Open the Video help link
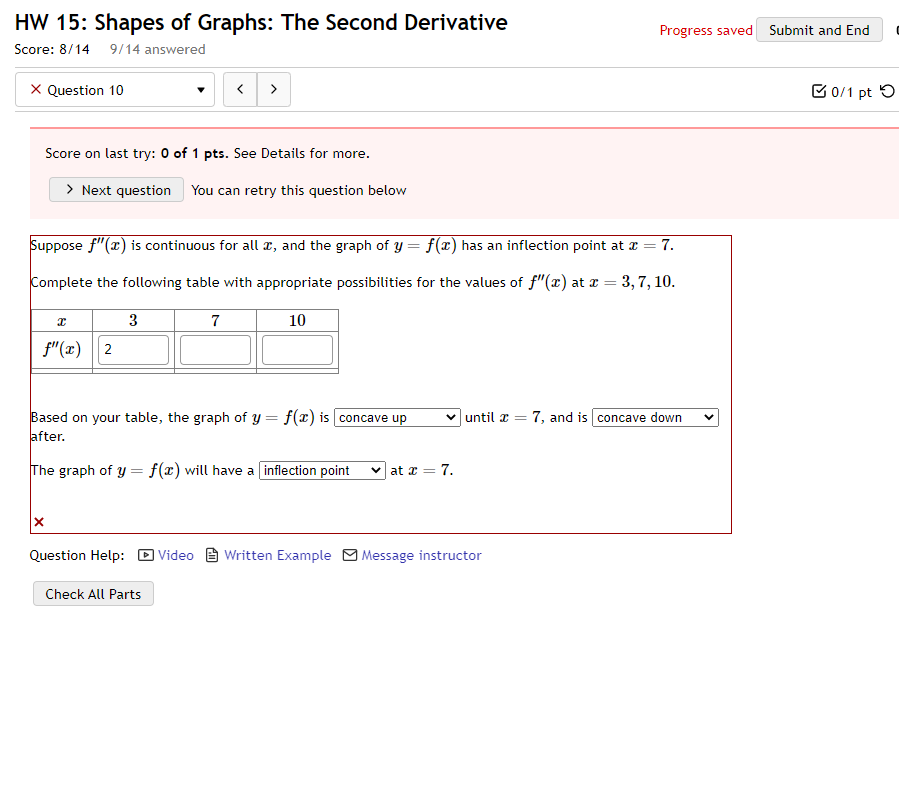This screenshot has height=785, width=899. point(176,555)
